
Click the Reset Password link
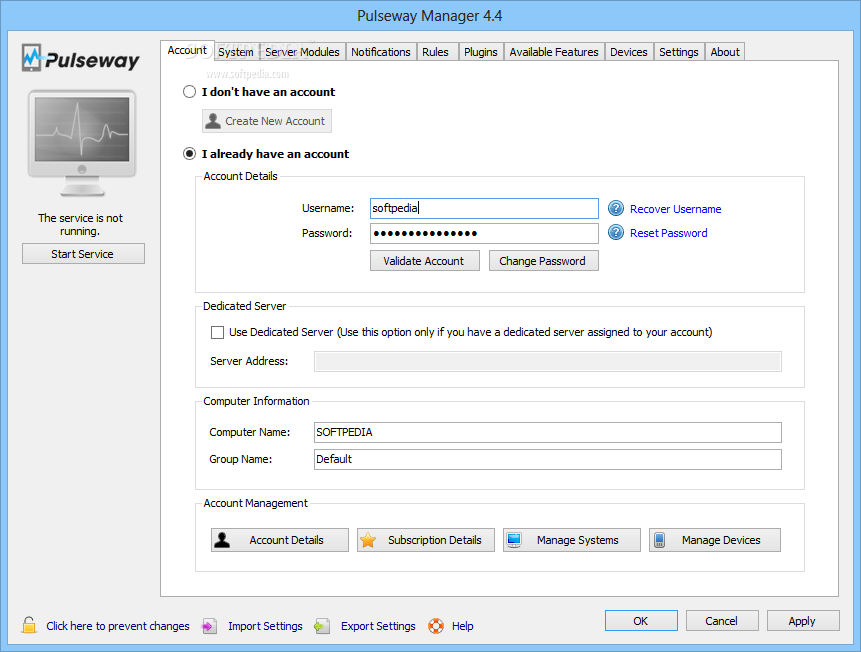pyautogui.click(x=668, y=233)
